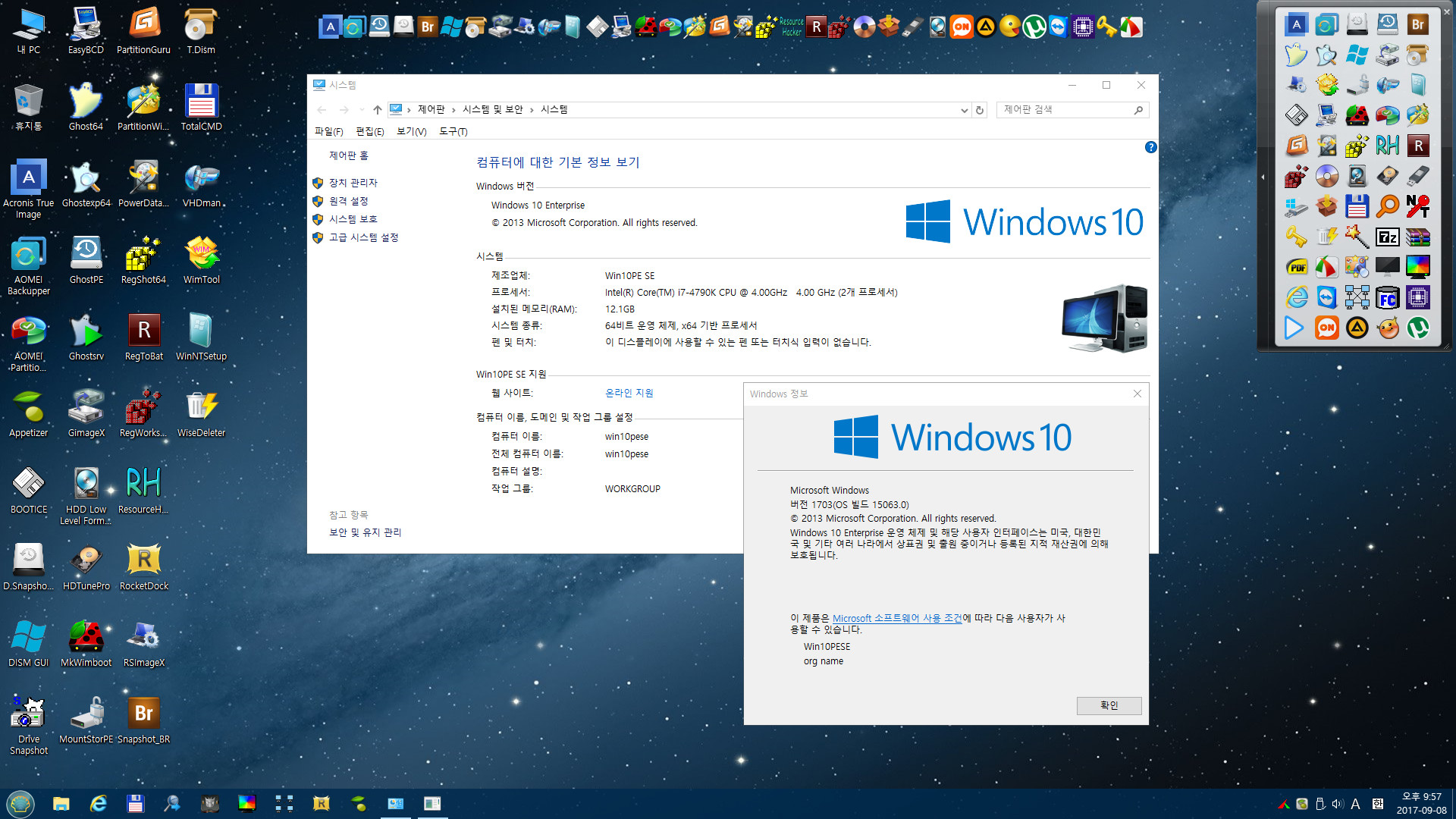The width and height of the screenshot is (1456, 819).
Task: Open 보안 및 유지 관리 link
Action: tap(365, 532)
